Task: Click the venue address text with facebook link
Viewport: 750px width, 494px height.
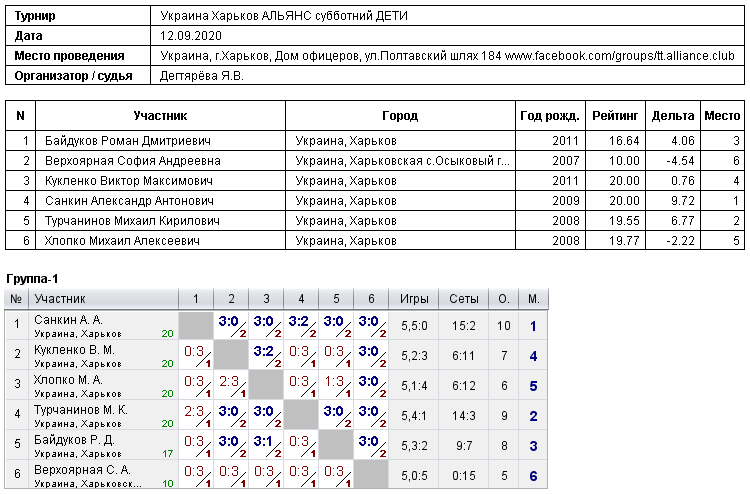Action: [447, 56]
